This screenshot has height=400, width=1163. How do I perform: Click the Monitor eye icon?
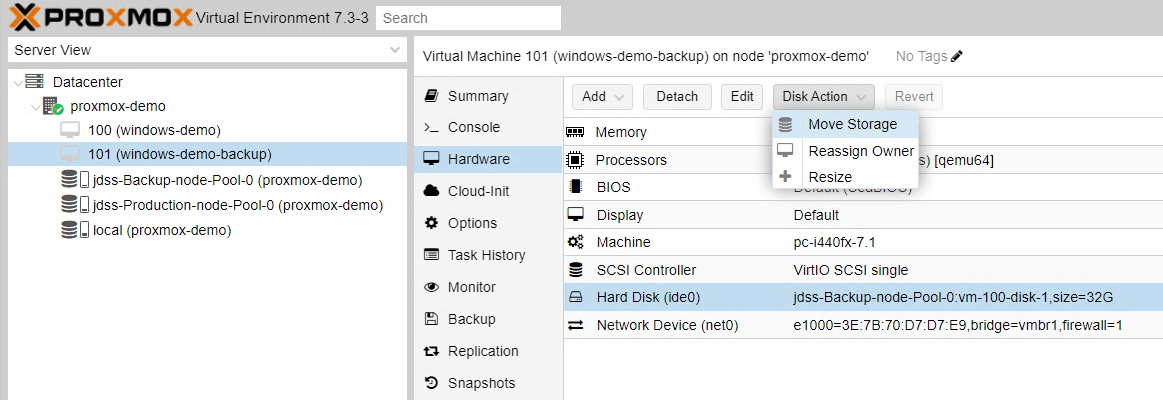tap(431, 287)
